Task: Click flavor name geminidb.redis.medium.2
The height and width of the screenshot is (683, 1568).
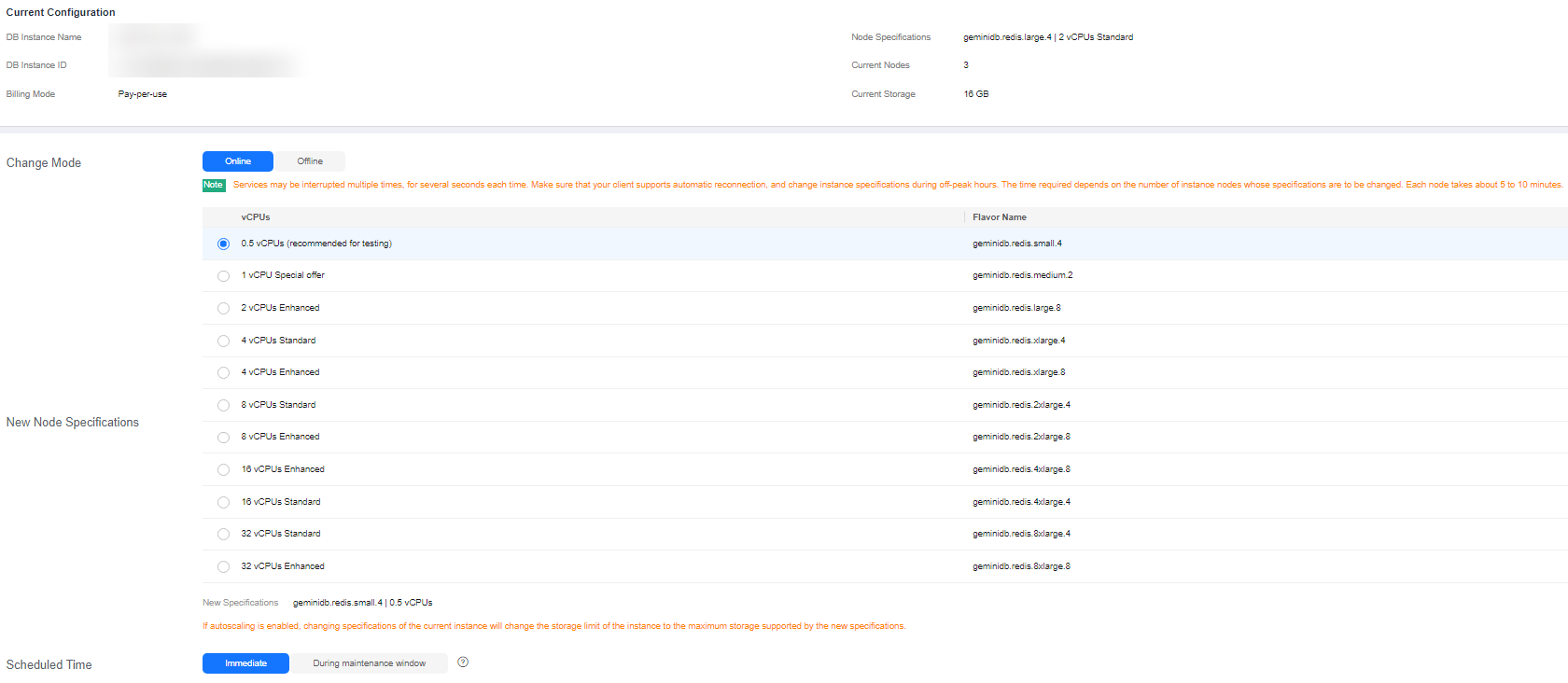Action: (x=1023, y=275)
